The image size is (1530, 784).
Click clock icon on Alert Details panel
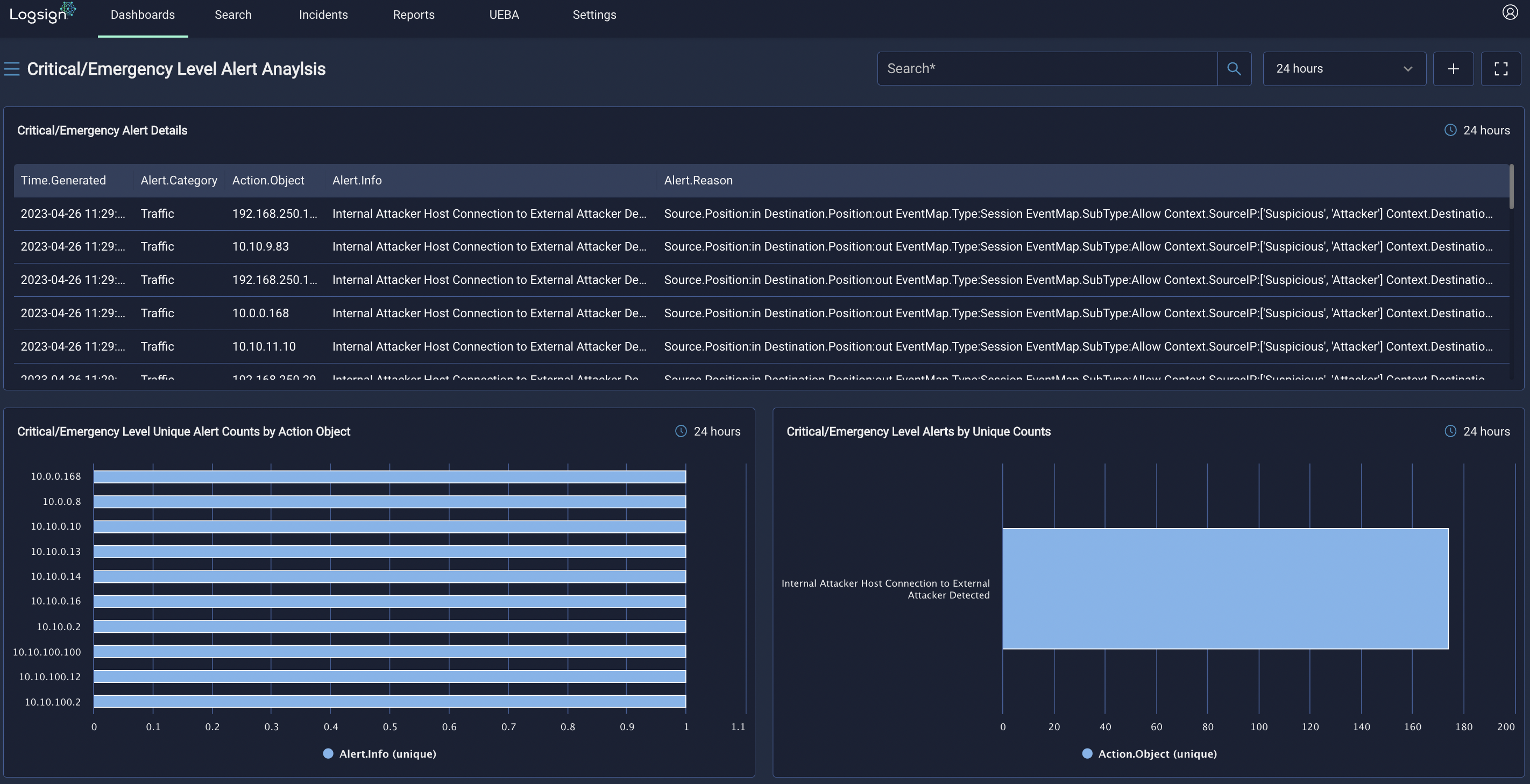[x=1450, y=130]
